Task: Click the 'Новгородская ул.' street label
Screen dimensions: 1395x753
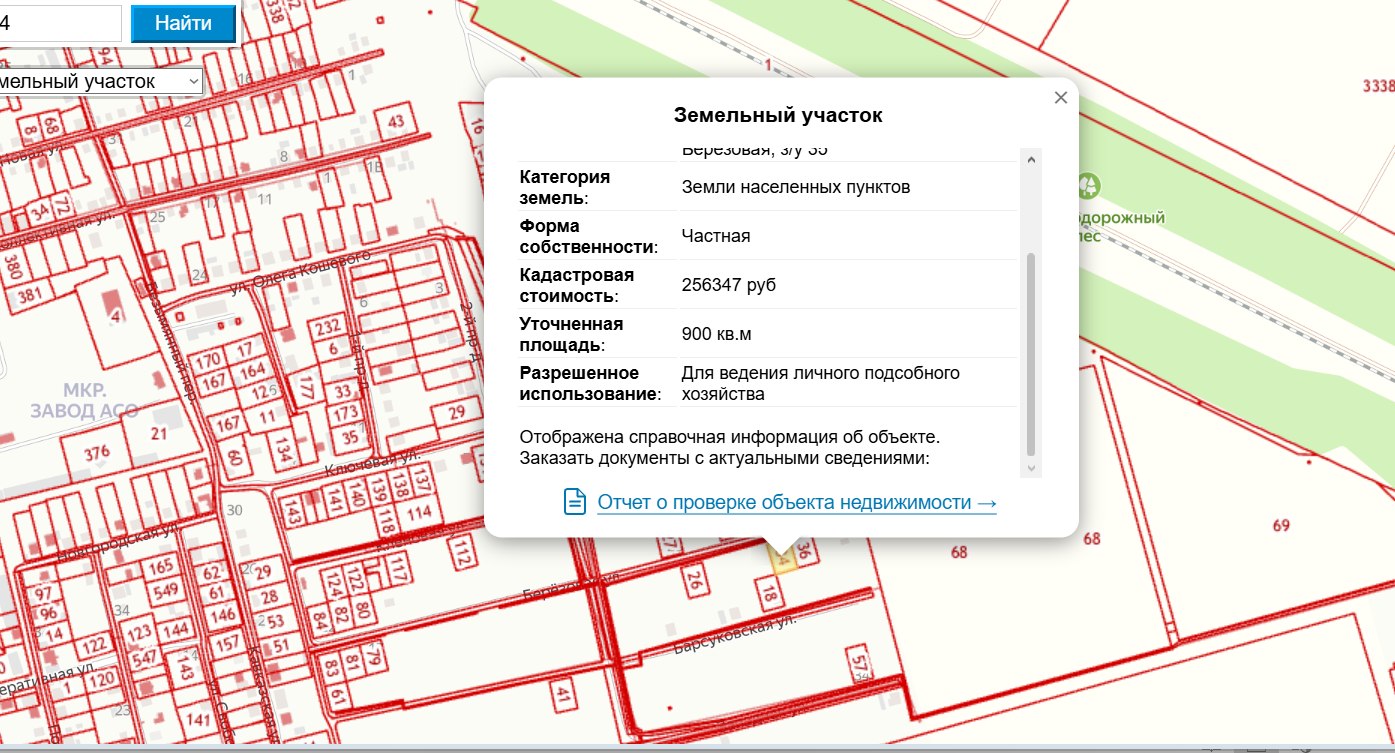Action: 118,541
